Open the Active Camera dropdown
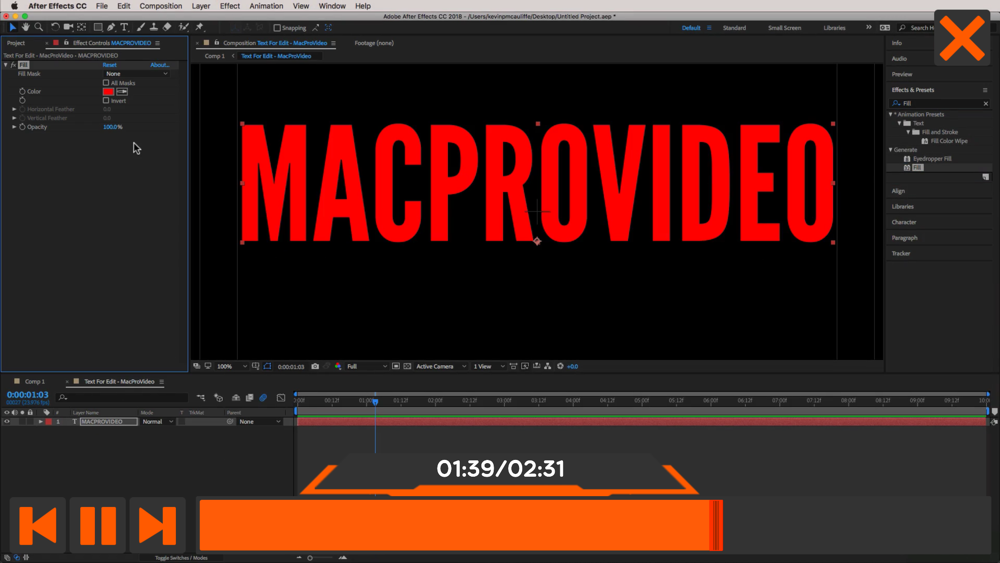The height and width of the screenshot is (563, 1000). (x=441, y=367)
